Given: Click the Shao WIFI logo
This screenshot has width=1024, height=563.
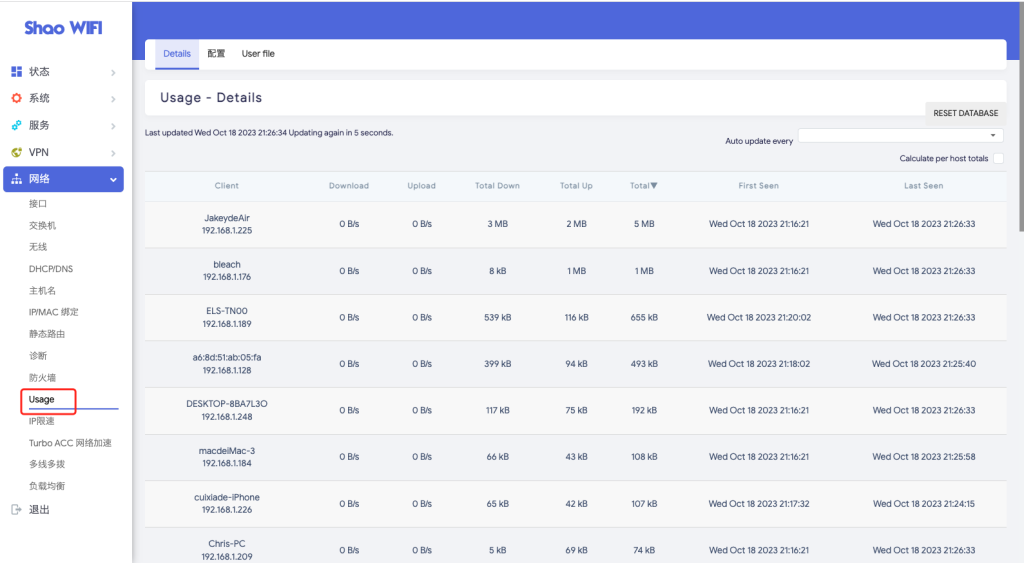Looking at the screenshot, I should (x=63, y=28).
